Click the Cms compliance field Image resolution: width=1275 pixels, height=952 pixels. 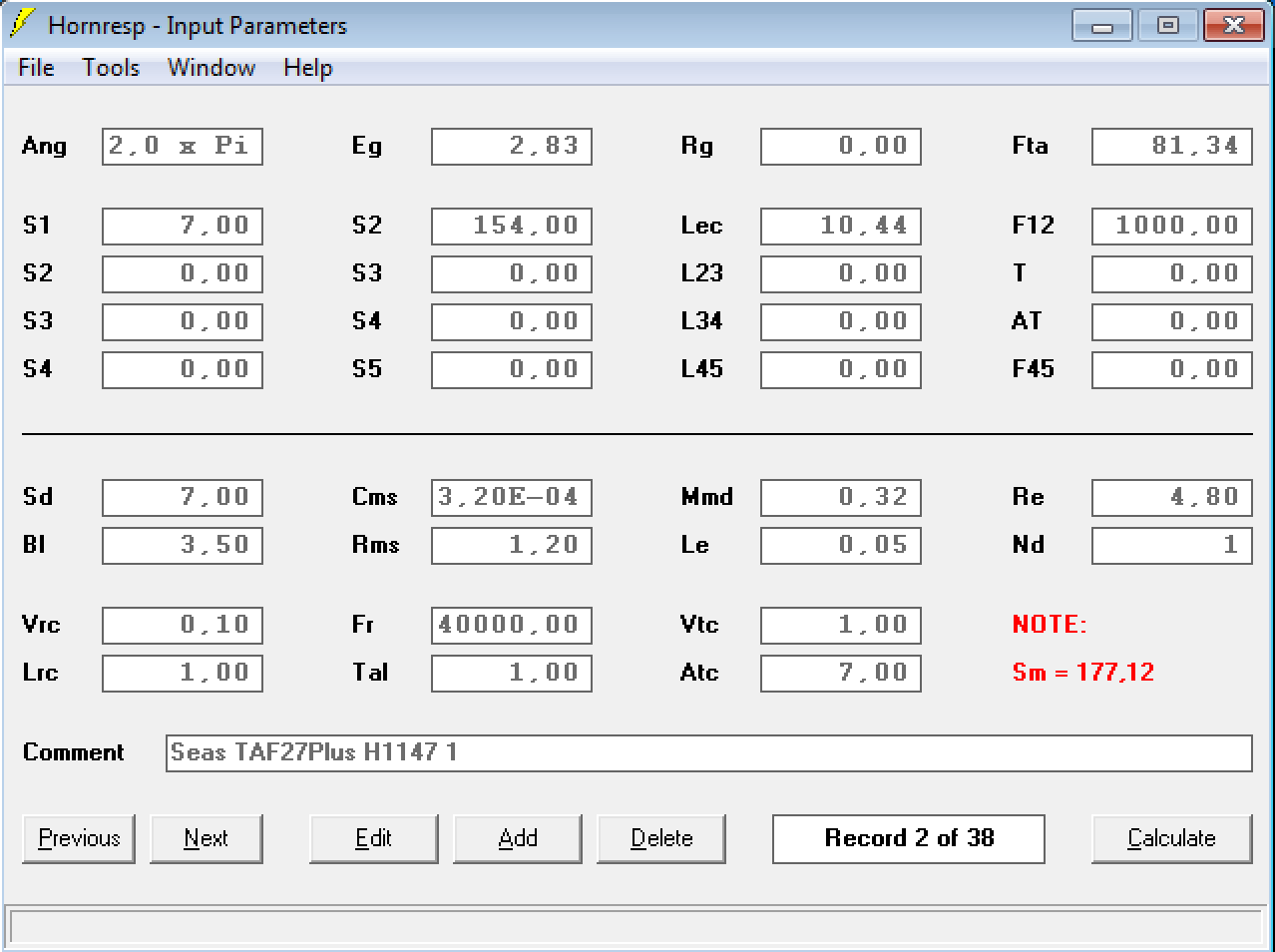(511, 497)
